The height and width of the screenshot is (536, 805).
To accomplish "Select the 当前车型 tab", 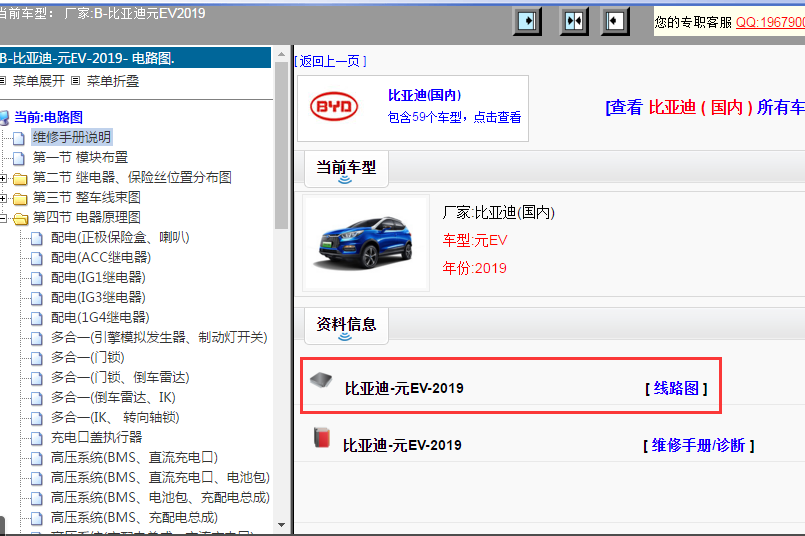I will tap(346, 169).
